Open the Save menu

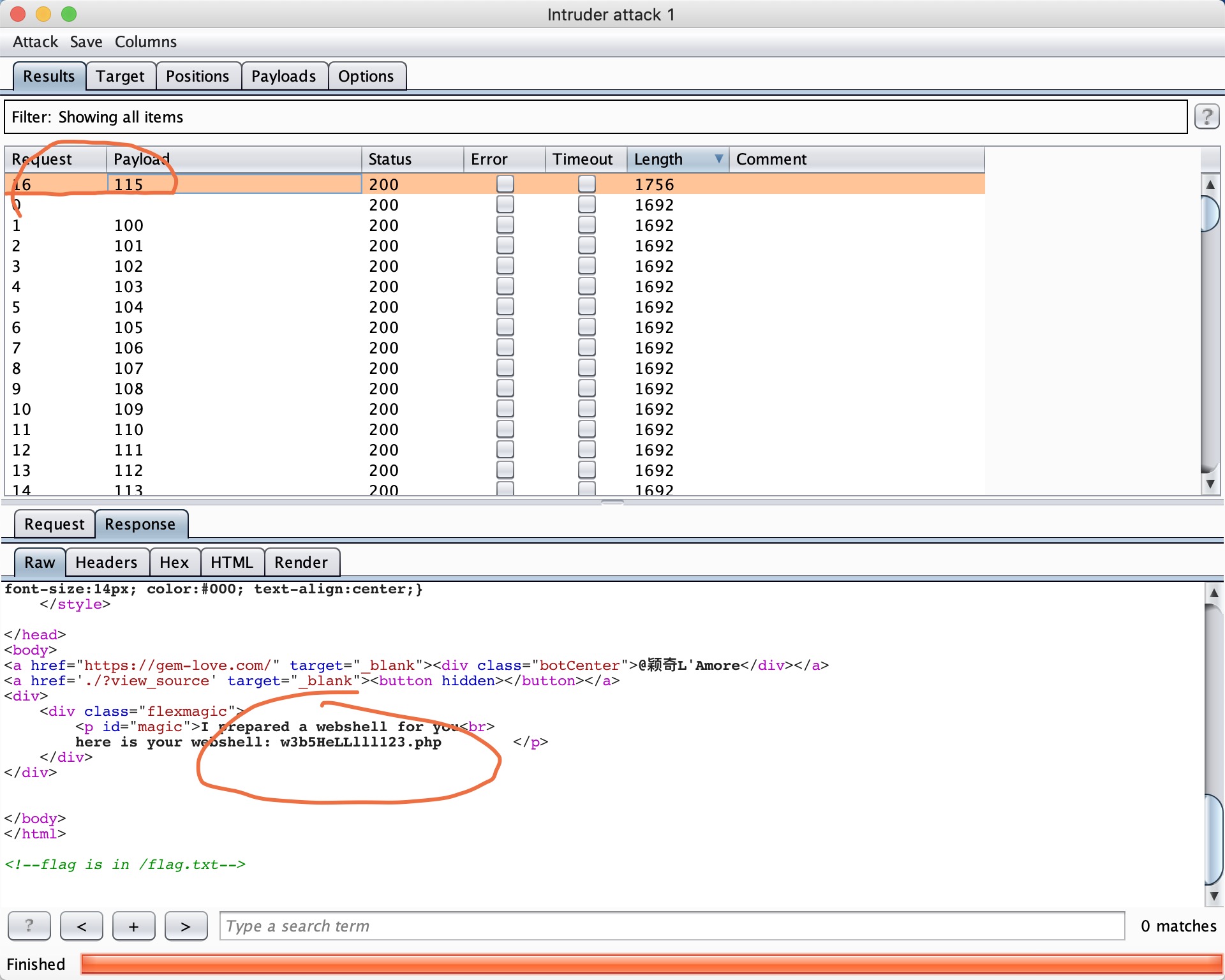(x=86, y=42)
